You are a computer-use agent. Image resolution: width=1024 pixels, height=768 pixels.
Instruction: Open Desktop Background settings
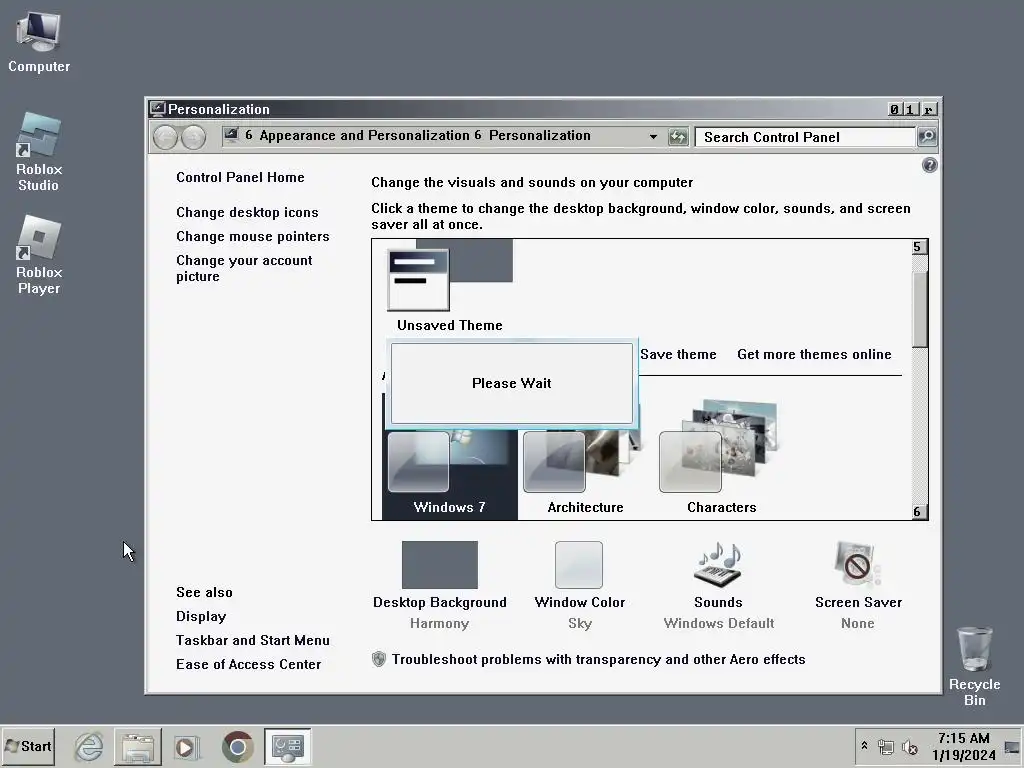pos(440,584)
